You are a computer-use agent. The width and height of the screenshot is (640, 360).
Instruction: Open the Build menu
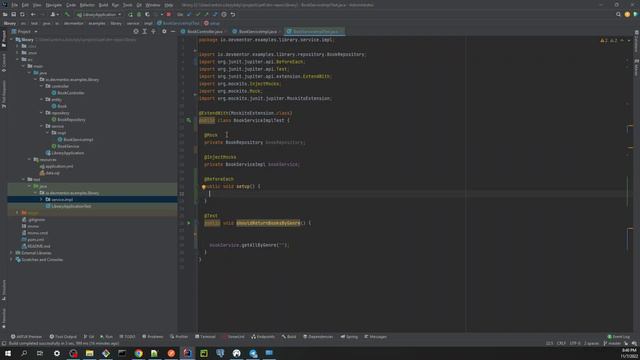point(103,5)
